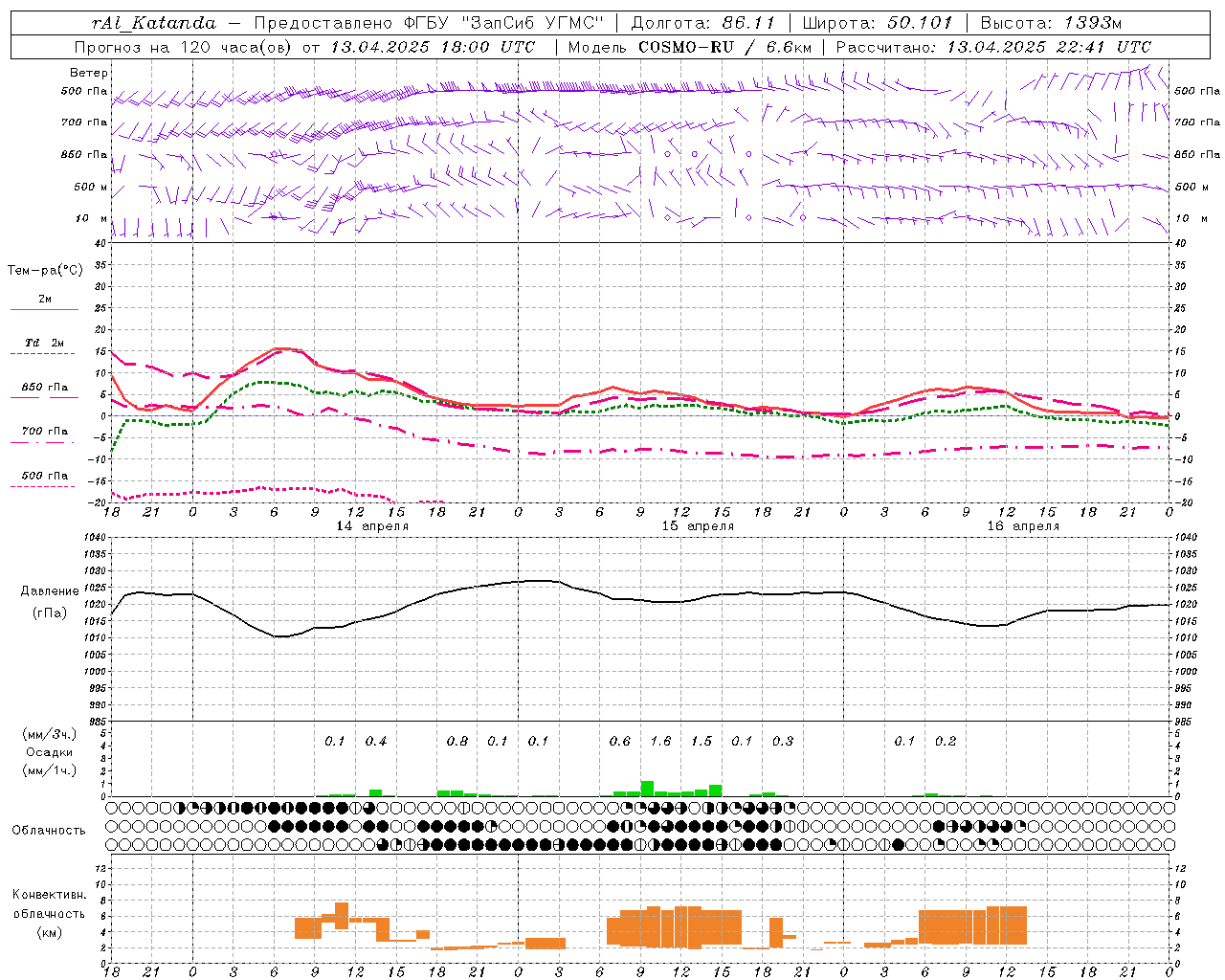Click the 0.4 precipitation amount
The width and height of the screenshot is (1225, 980).
point(376,742)
